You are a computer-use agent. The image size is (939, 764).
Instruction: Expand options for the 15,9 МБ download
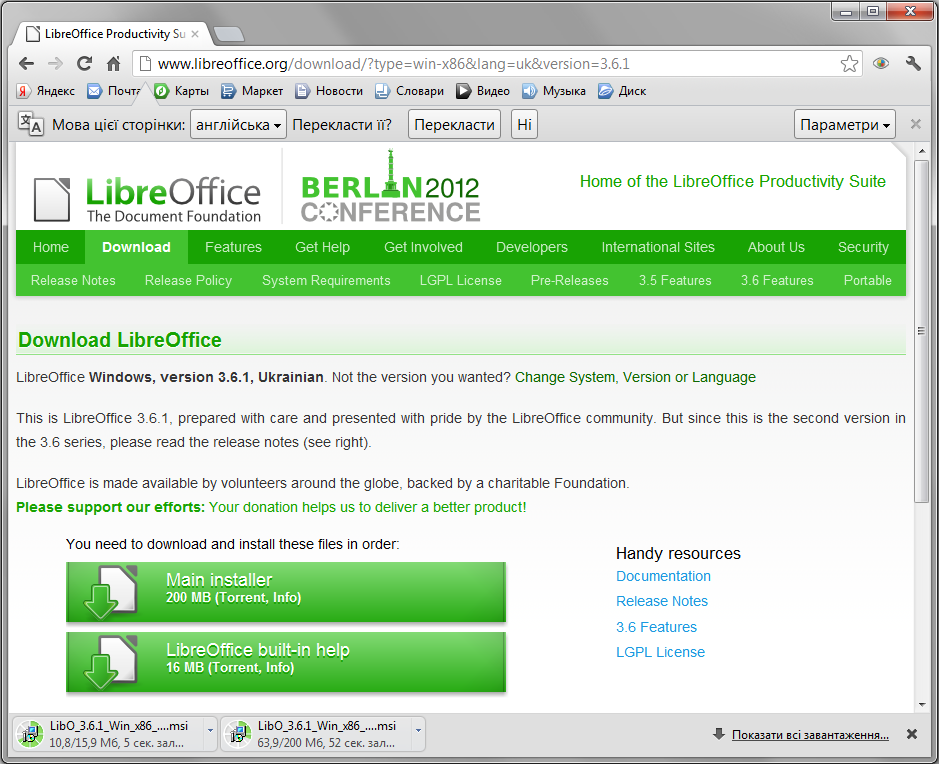point(210,730)
